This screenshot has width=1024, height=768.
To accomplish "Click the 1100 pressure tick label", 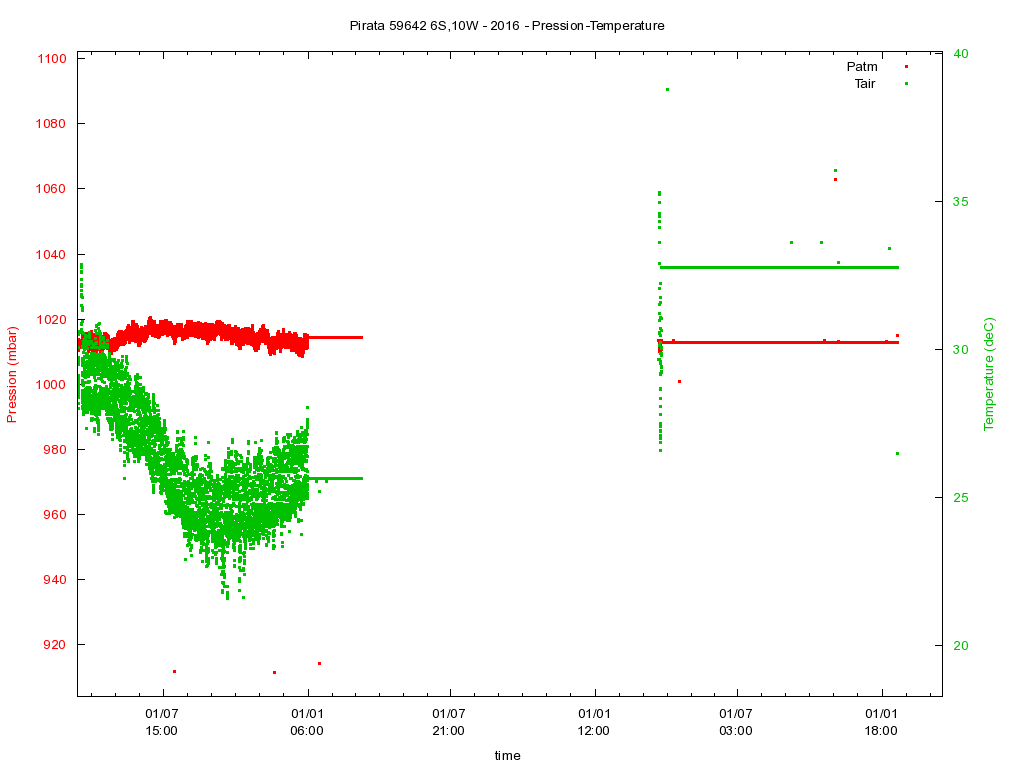I will coord(51,59).
